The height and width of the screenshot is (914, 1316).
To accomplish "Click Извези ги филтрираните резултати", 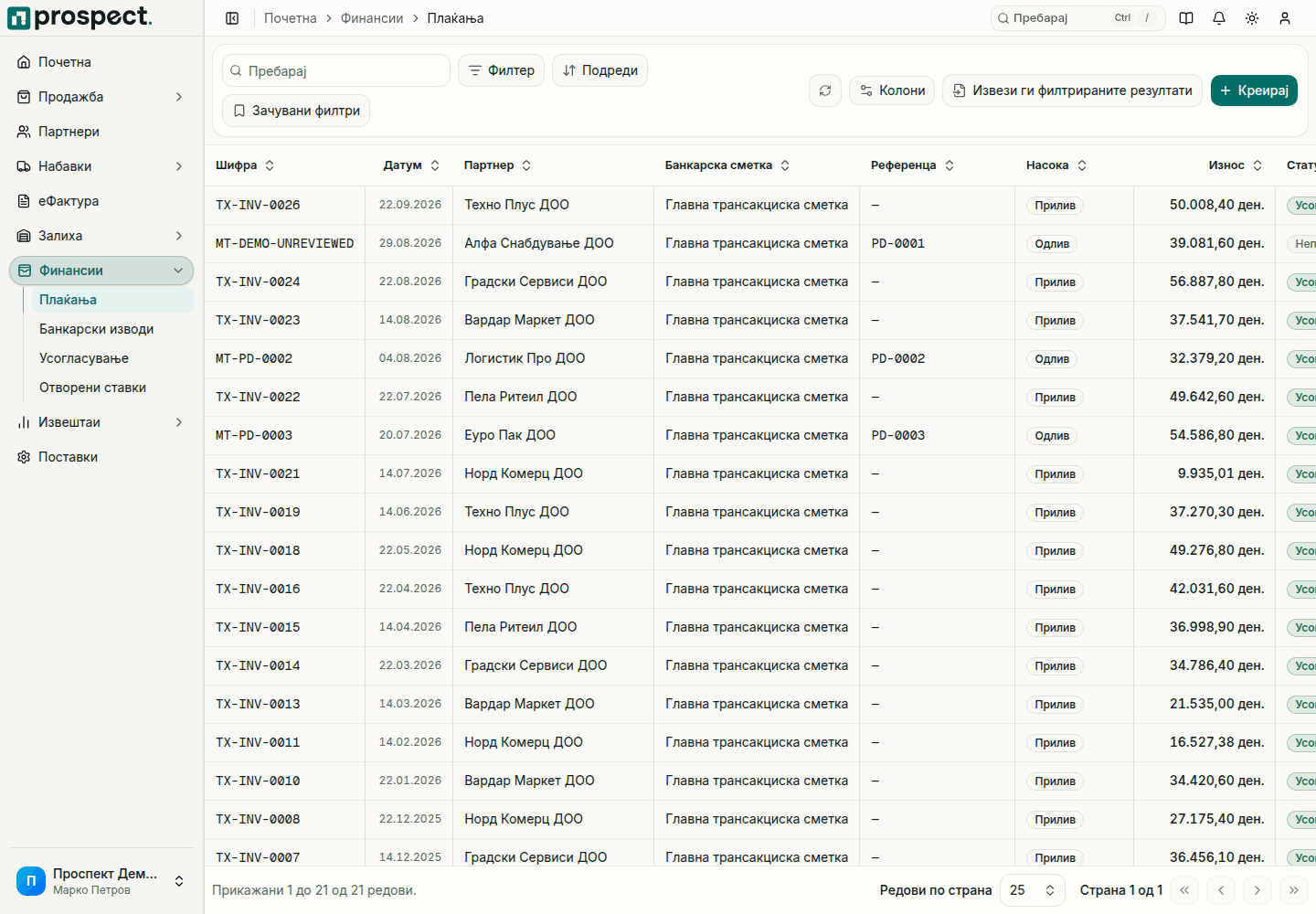I will coord(1072,90).
